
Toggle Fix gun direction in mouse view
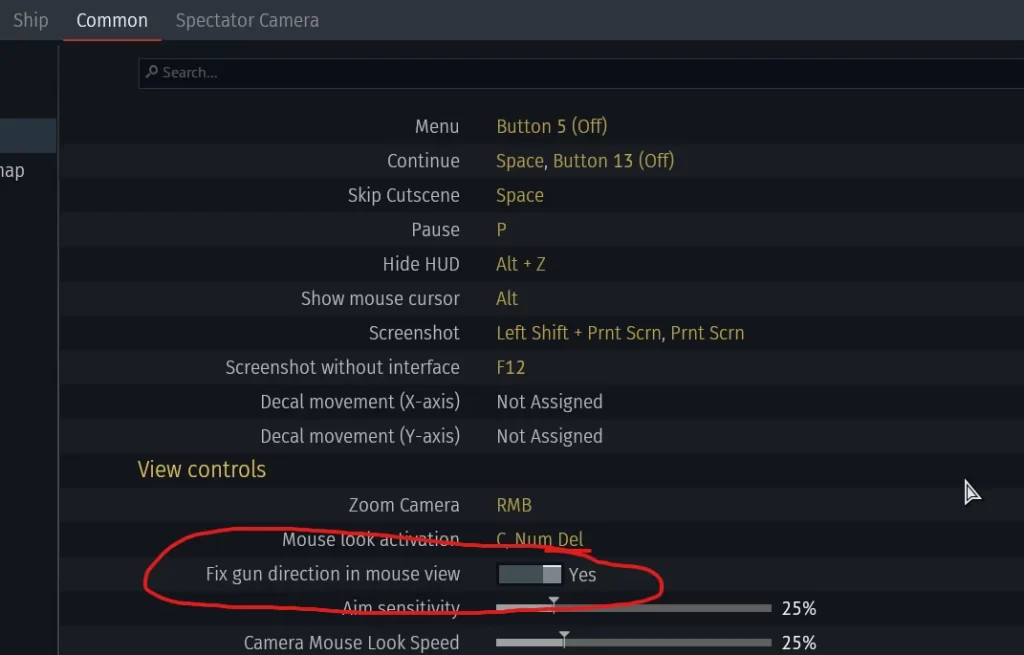(x=530, y=575)
